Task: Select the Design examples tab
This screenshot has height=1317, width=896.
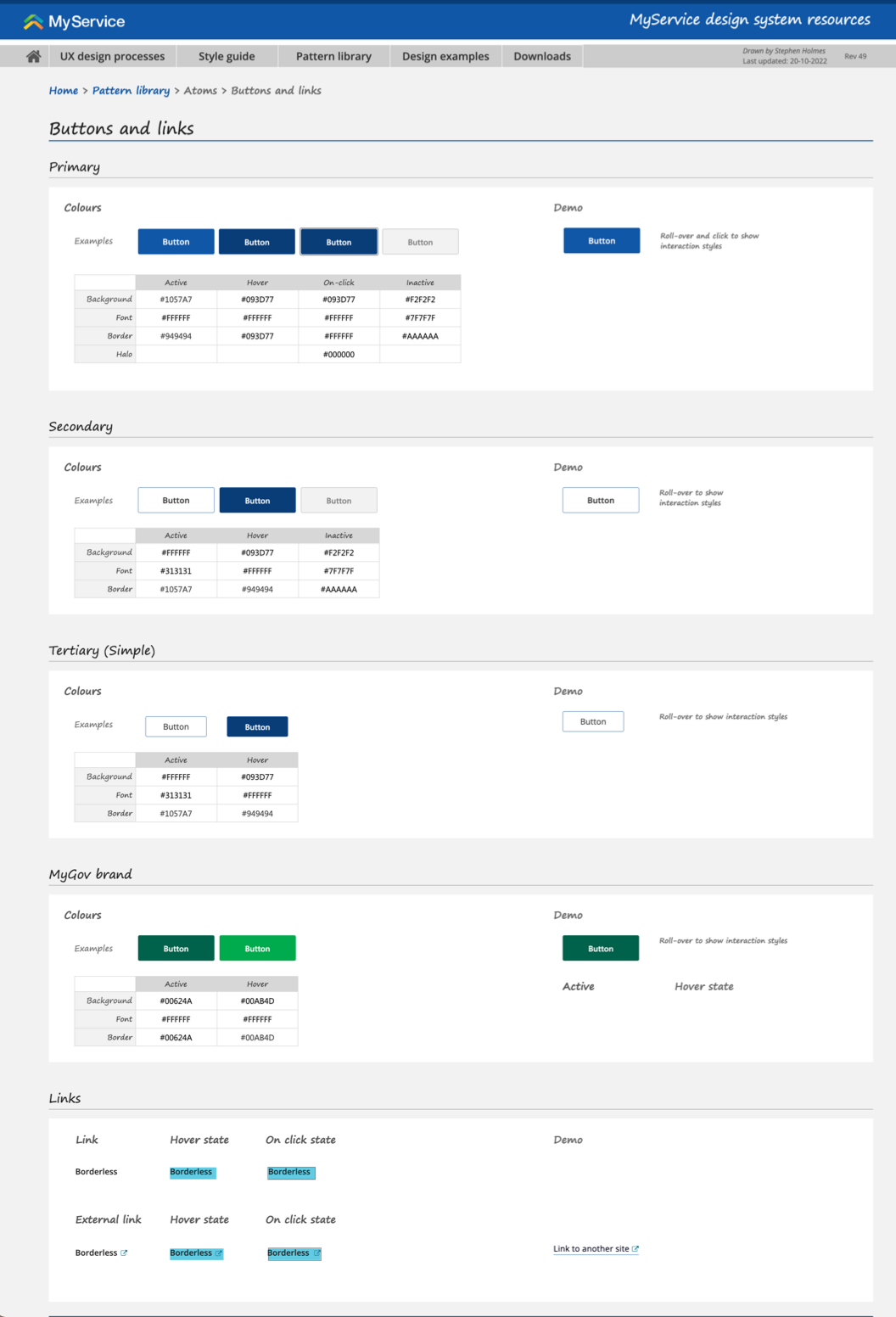Action: tap(445, 56)
